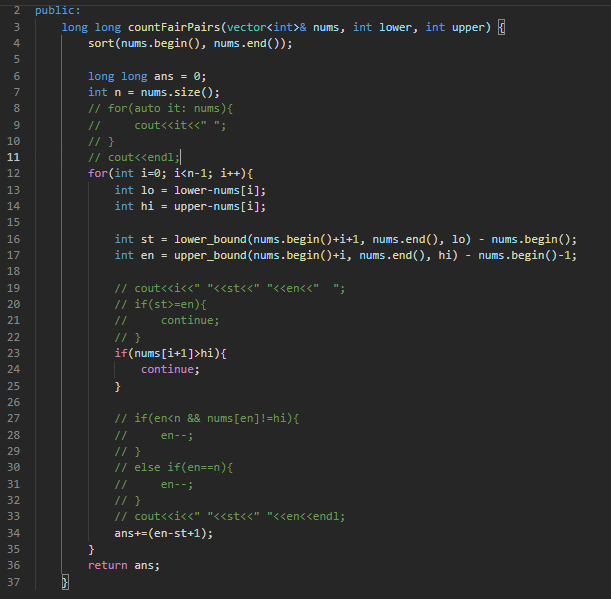Image resolution: width=611 pixels, height=599 pixels.
Task: Click line number 11 in gutter
Action: click(13, 157)
